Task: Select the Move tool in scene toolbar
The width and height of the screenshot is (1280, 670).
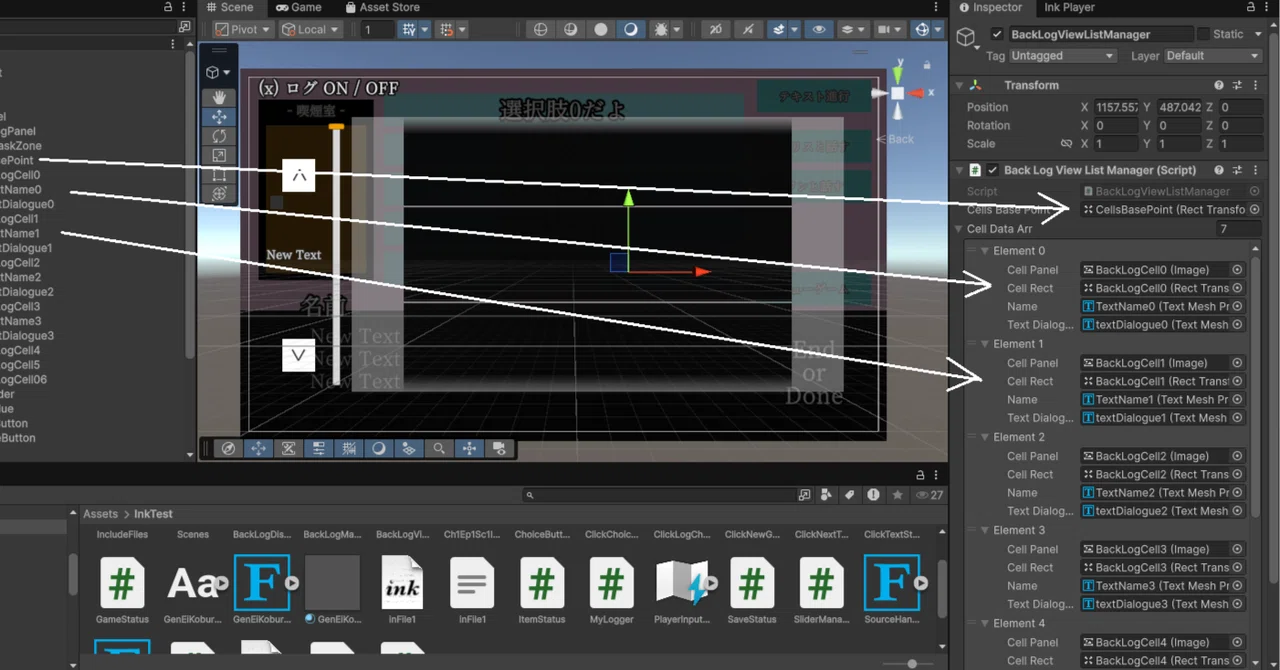Action: click(x=219, y=116)
